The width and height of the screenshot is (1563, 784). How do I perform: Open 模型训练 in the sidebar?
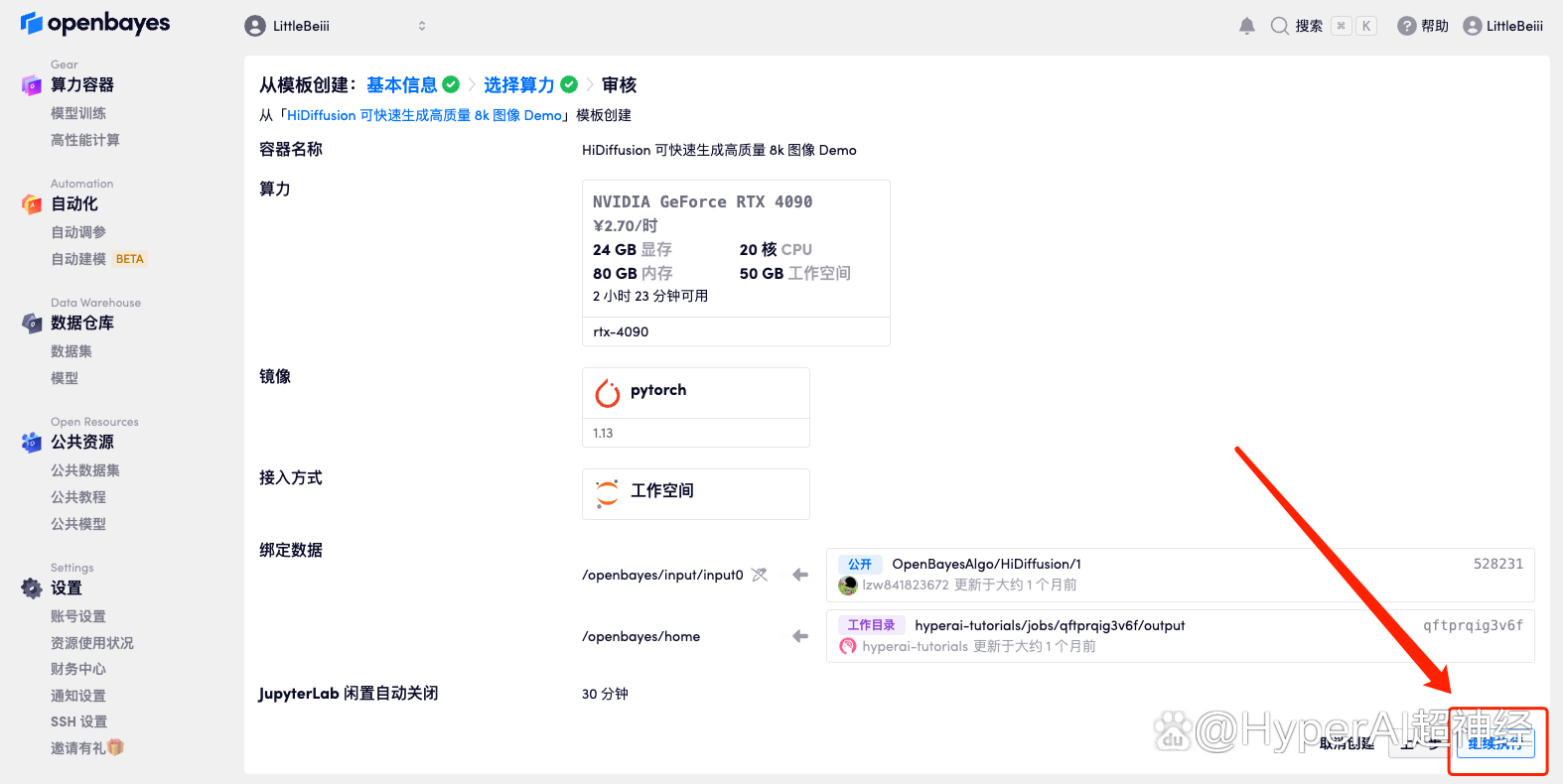pos(78,113)
